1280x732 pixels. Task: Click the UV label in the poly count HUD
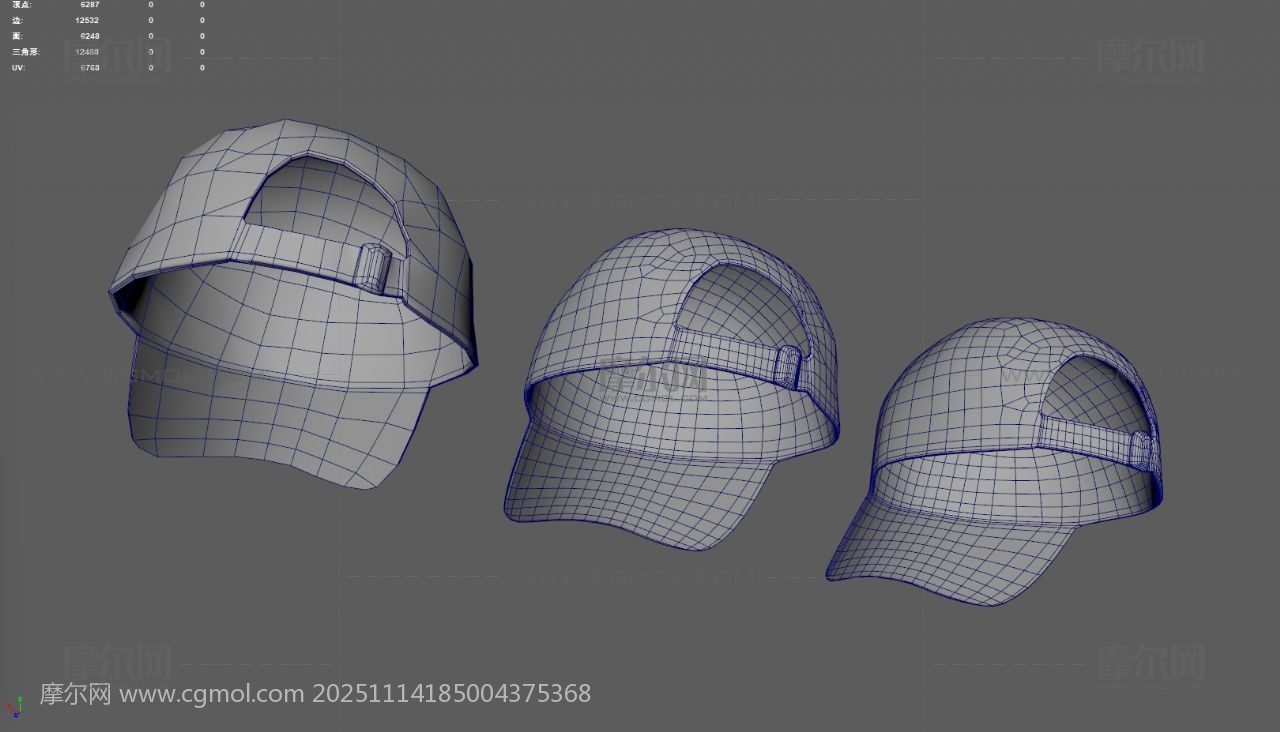(19, 68)
